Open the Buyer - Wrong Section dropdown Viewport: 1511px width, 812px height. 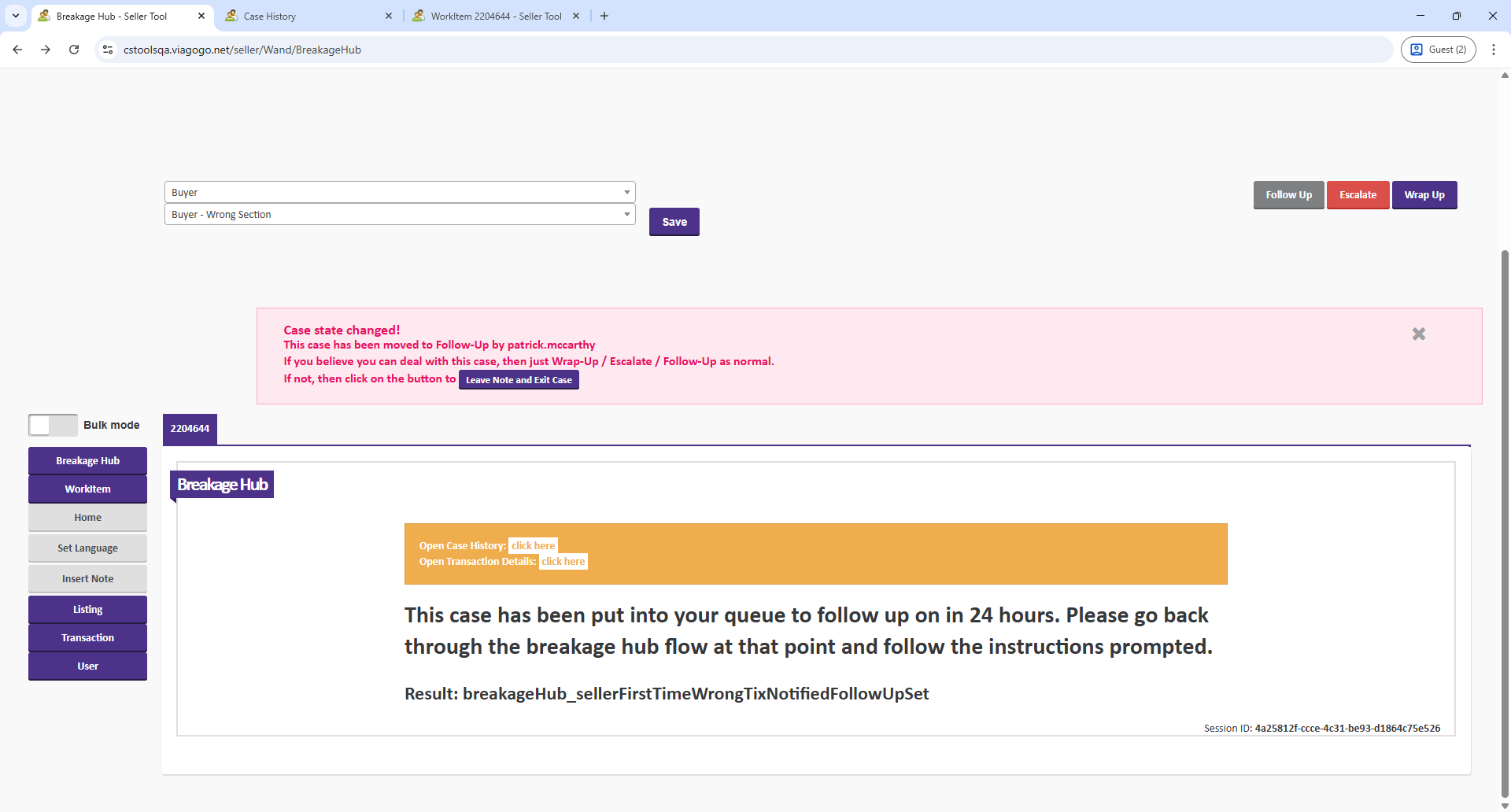pos(399,214)
